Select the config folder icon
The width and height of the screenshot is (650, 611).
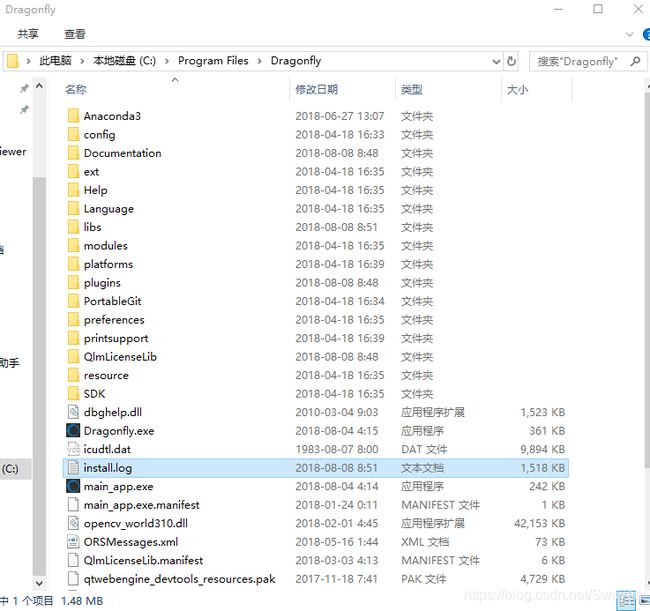pyautogui.click(x=73, y=134)
